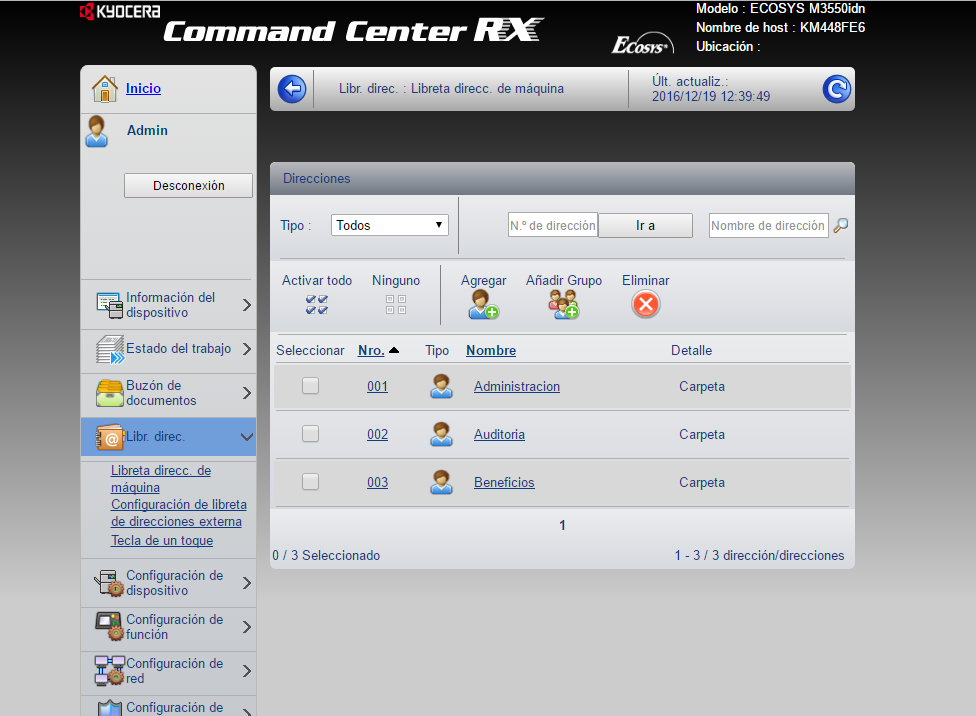Click the Desconexión button

coord(189,186)
